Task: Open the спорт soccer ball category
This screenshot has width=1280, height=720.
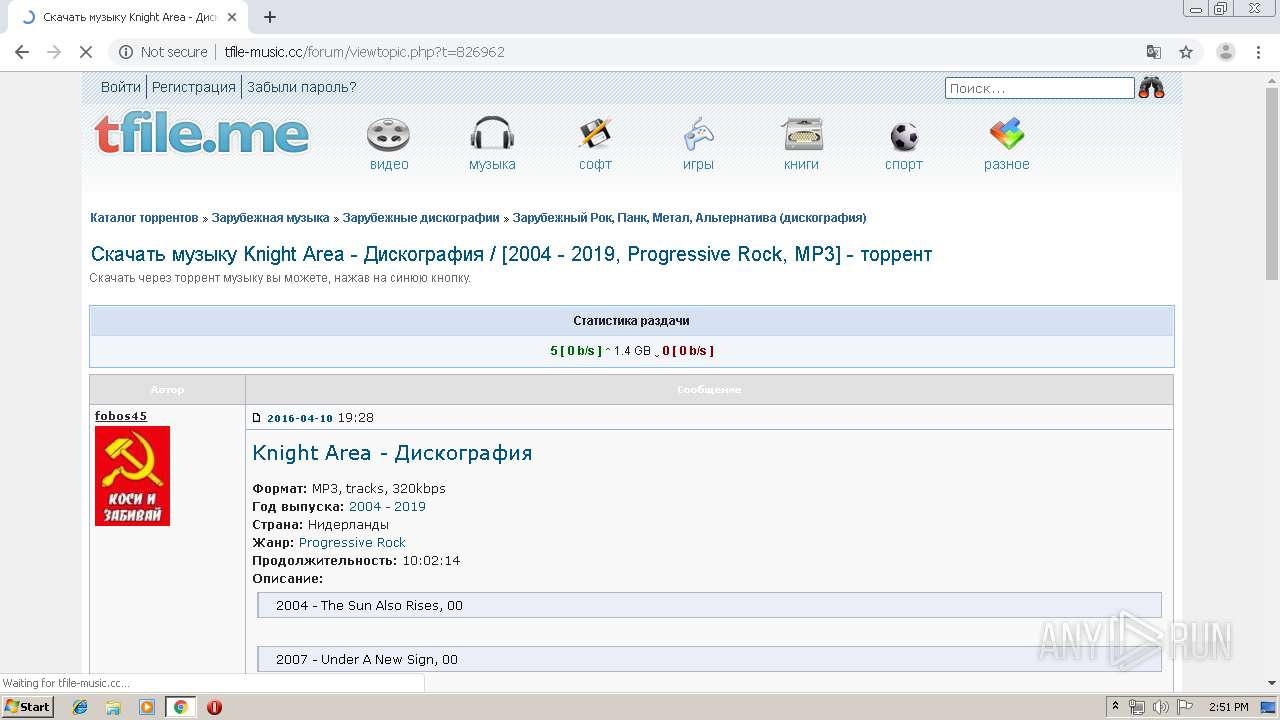Action: pos(904,136)
